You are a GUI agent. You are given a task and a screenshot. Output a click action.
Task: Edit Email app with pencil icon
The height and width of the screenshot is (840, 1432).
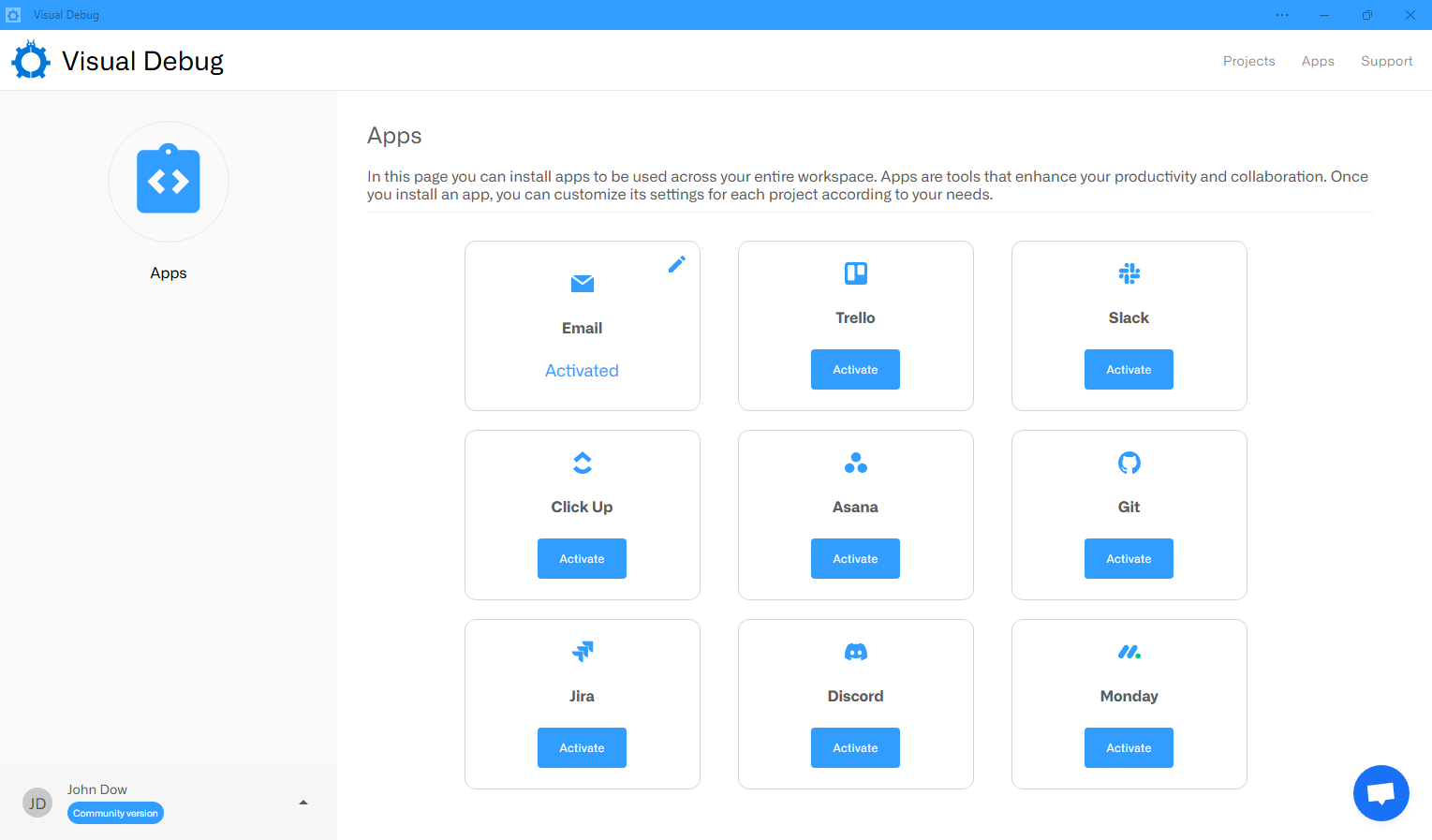[676, 264]
